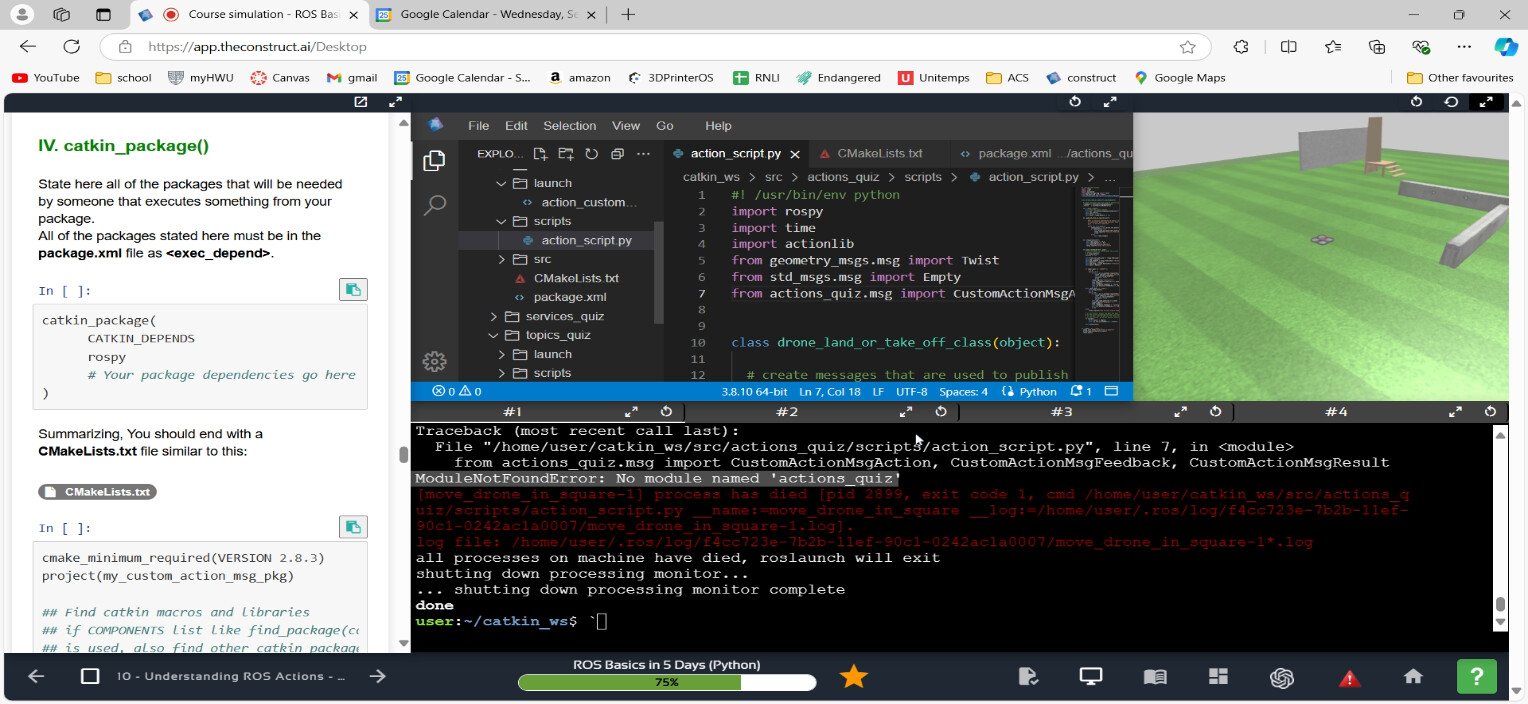Viewport: 1528px width, 704px height.
Task: Toggle the unit checkbox beside '10 - Understanding ROS Actions'
Action: (90, 676)
